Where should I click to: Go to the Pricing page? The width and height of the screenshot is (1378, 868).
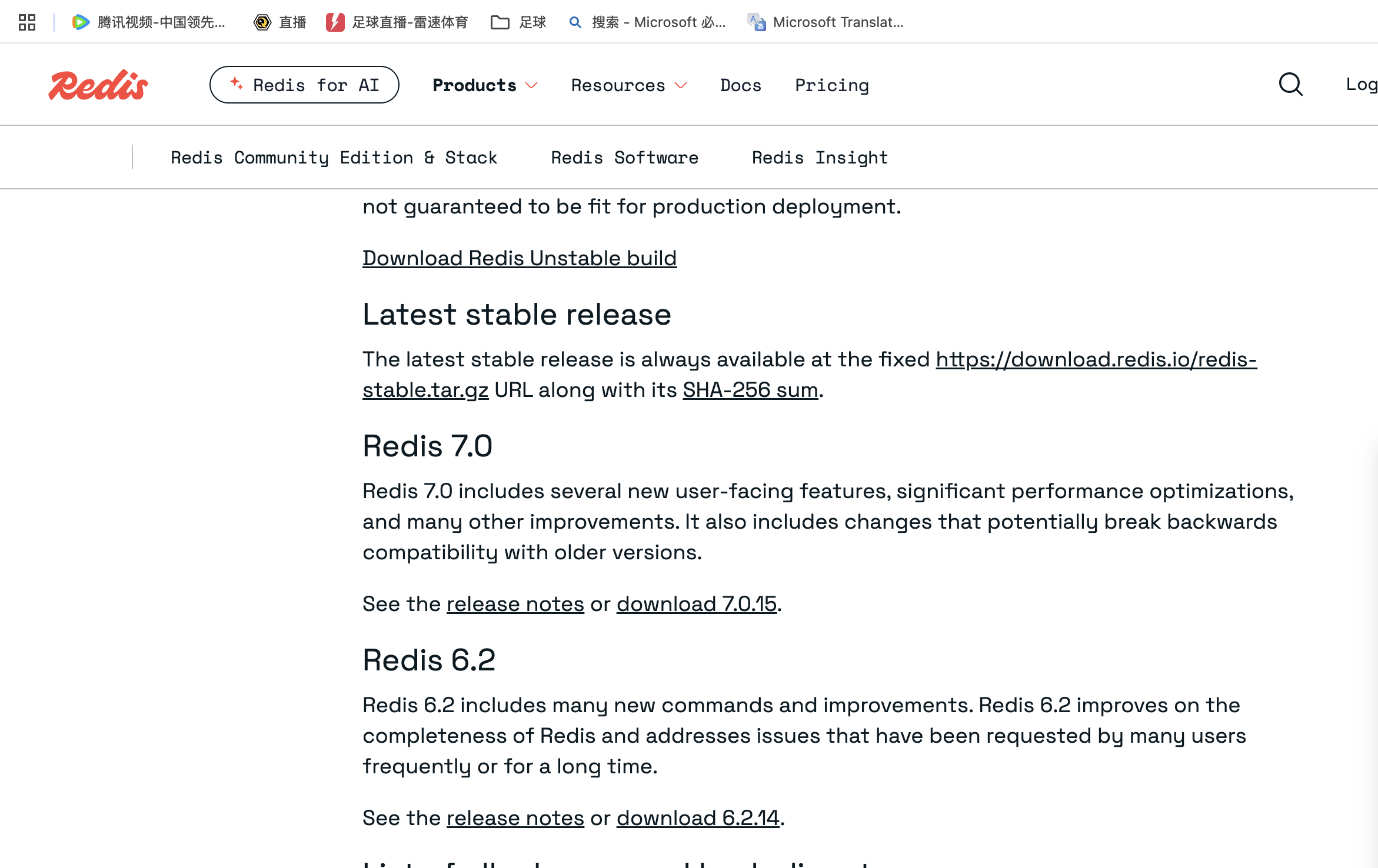pos(832,85)
